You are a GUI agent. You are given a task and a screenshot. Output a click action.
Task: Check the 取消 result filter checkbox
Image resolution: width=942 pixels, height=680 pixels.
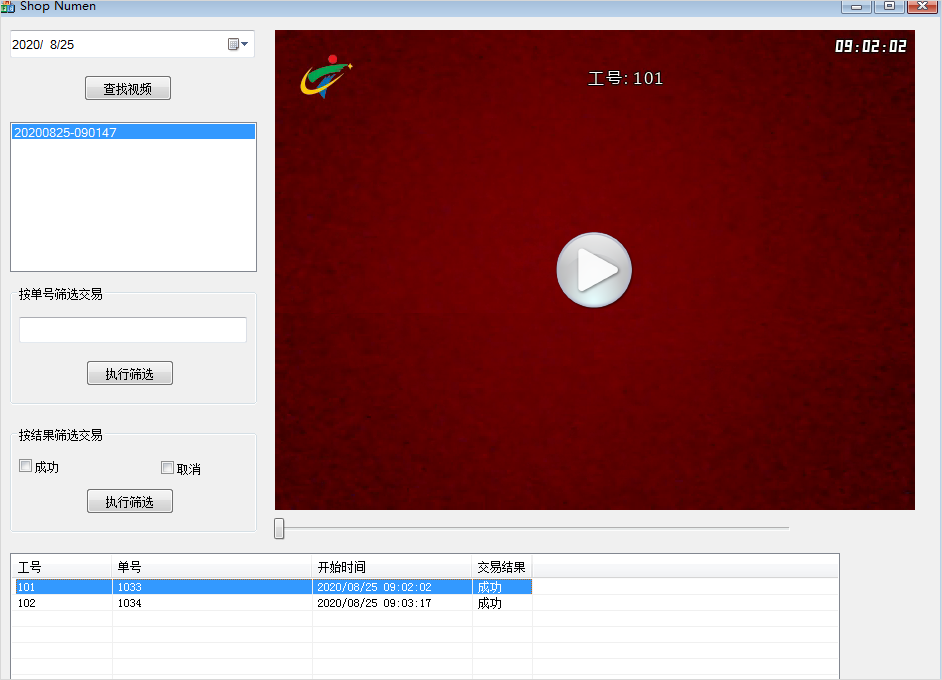[168, 467]
